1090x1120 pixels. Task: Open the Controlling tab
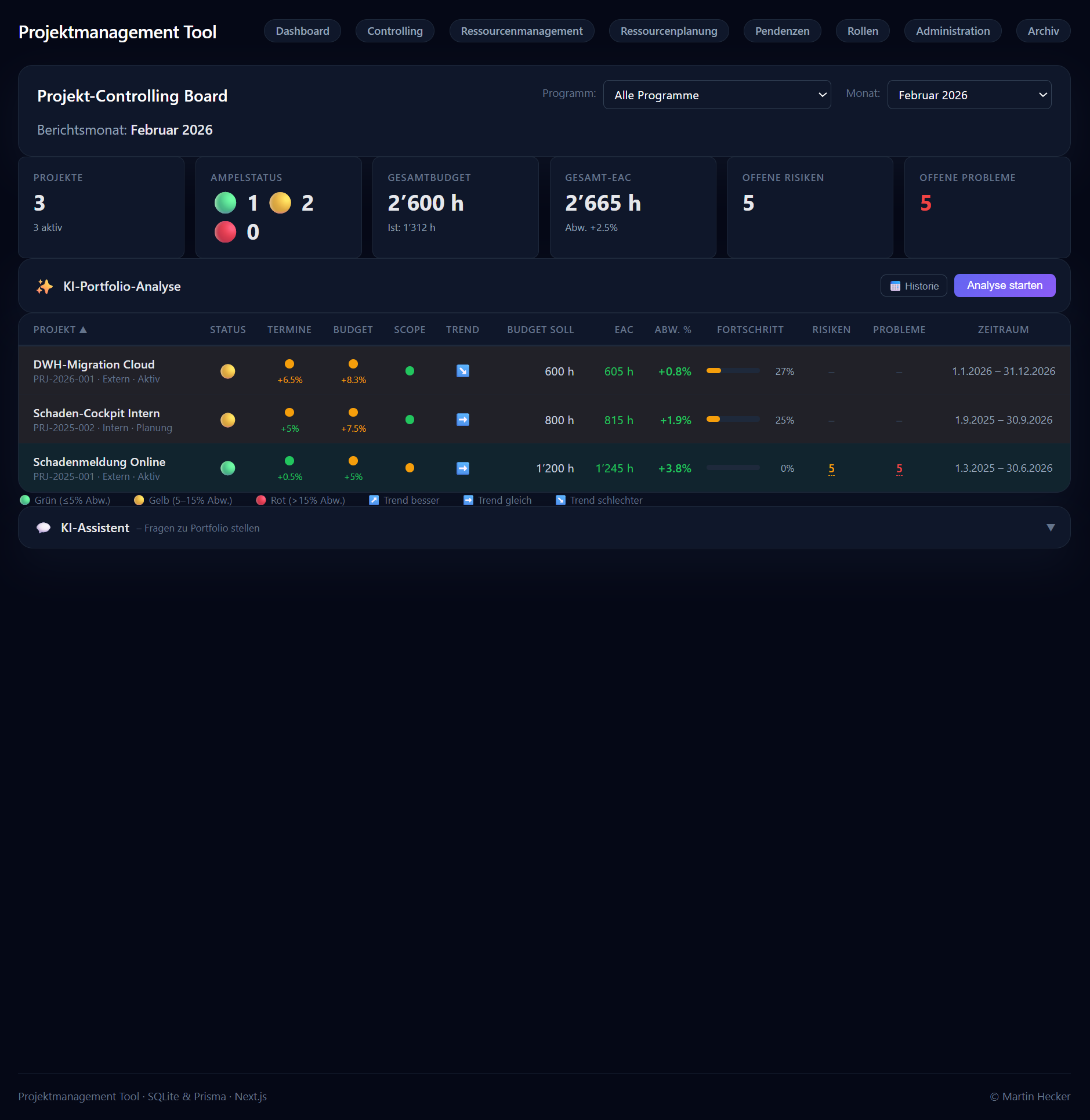(x=395, y=31)
